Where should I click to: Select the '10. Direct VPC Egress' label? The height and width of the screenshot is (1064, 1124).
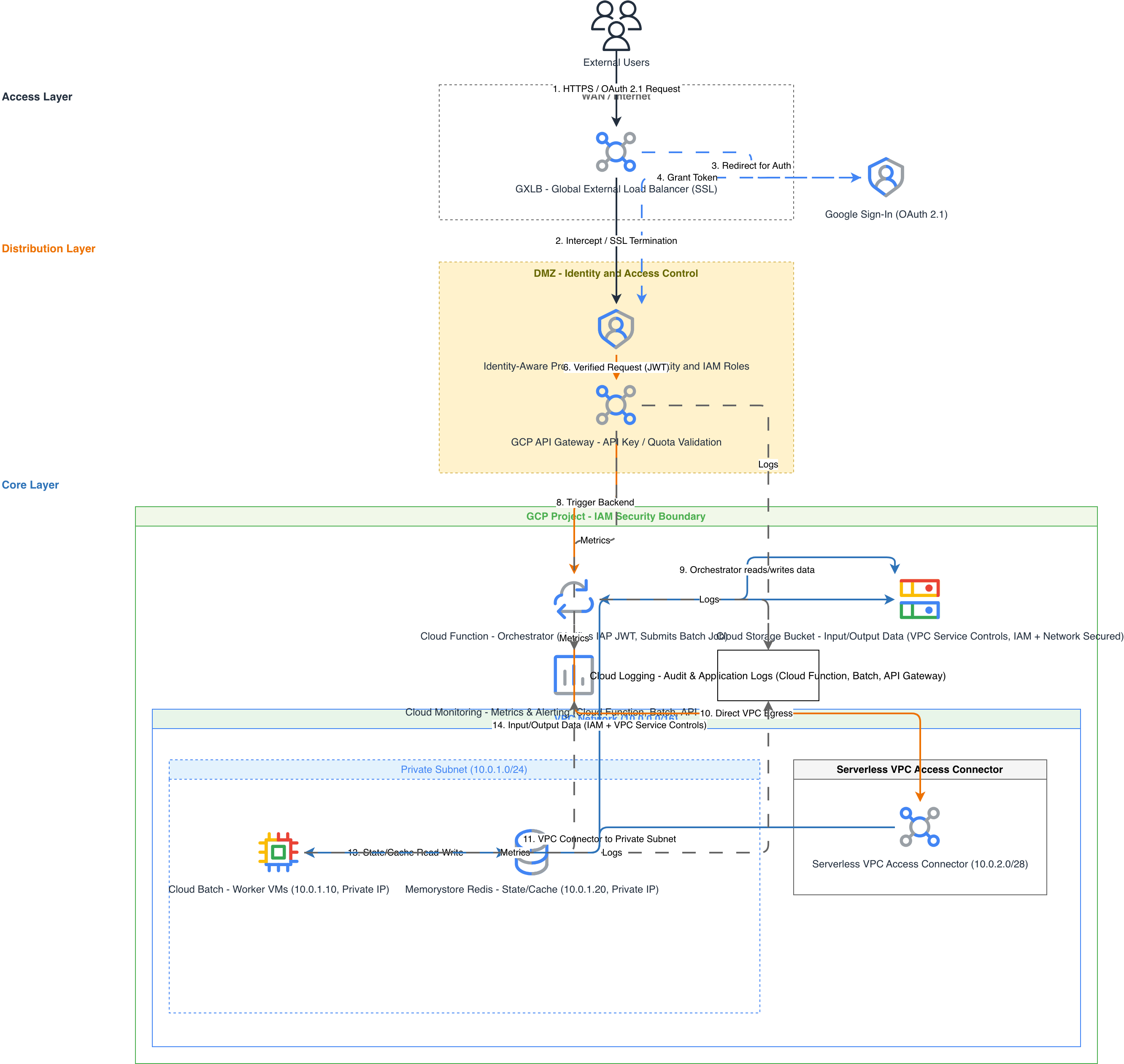pyautogui.click(x=746, y=713)
